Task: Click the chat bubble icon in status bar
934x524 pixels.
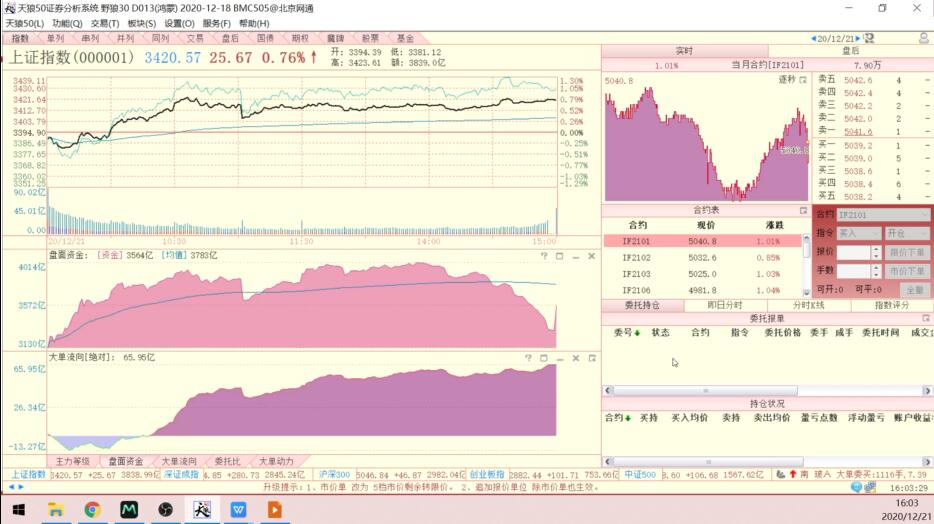Action: click(856, 487)
